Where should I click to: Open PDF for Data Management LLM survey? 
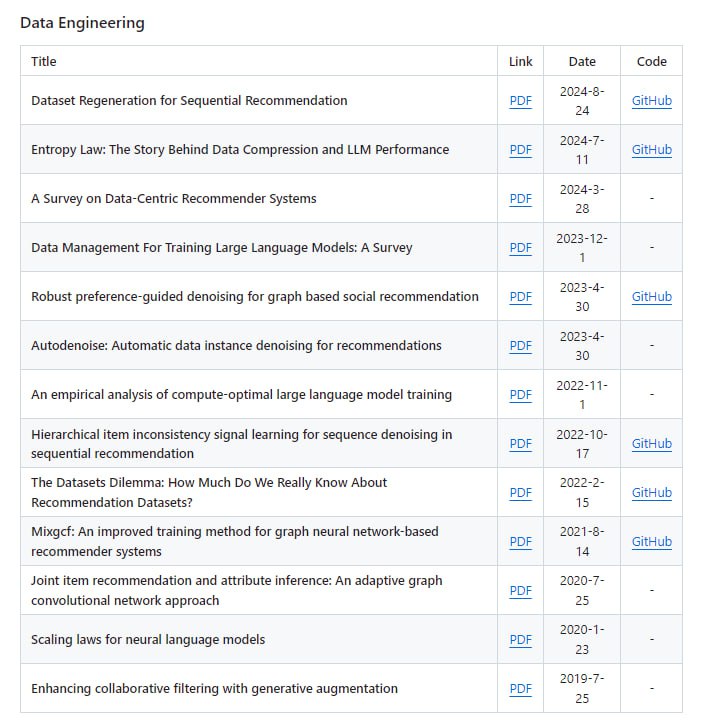click(x=520, y=247)
